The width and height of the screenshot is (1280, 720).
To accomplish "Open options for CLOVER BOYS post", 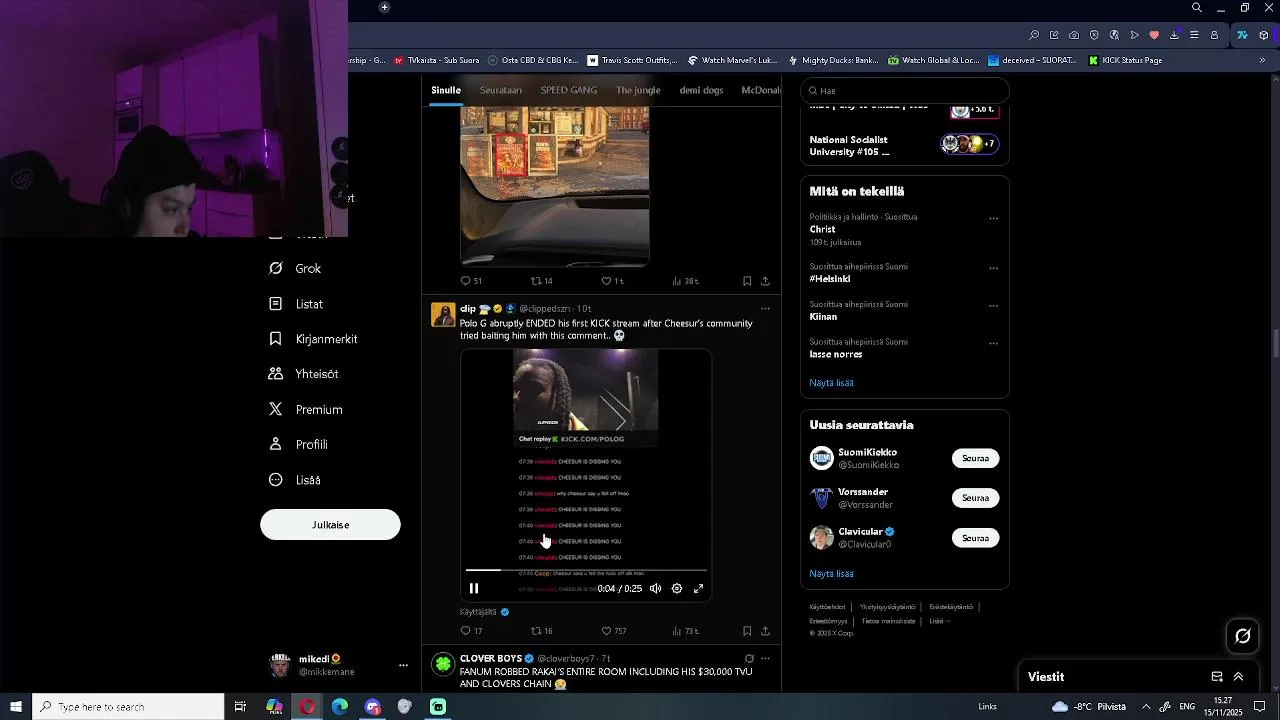I will point(765,659).
